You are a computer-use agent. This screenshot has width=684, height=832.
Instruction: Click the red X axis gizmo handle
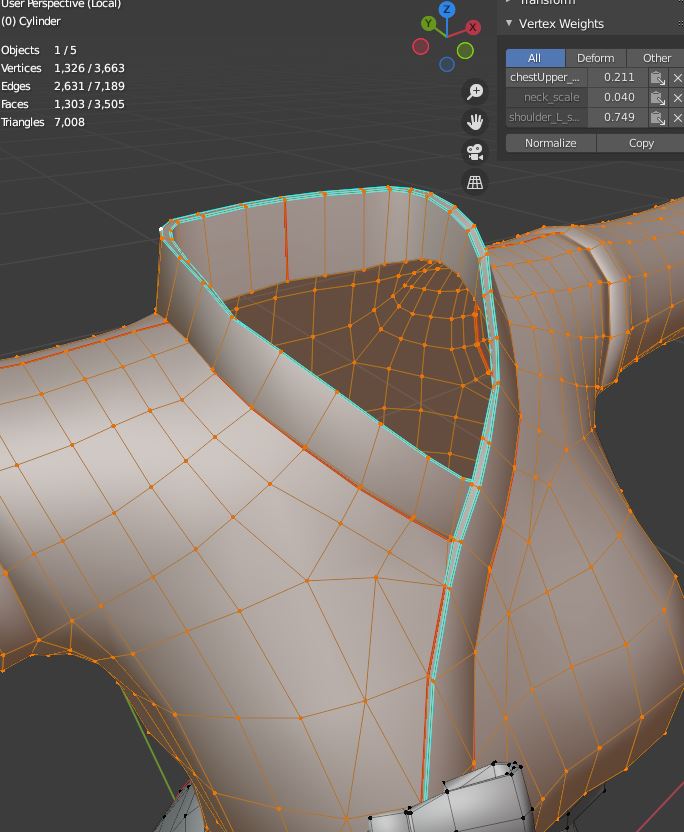(472, 27)
